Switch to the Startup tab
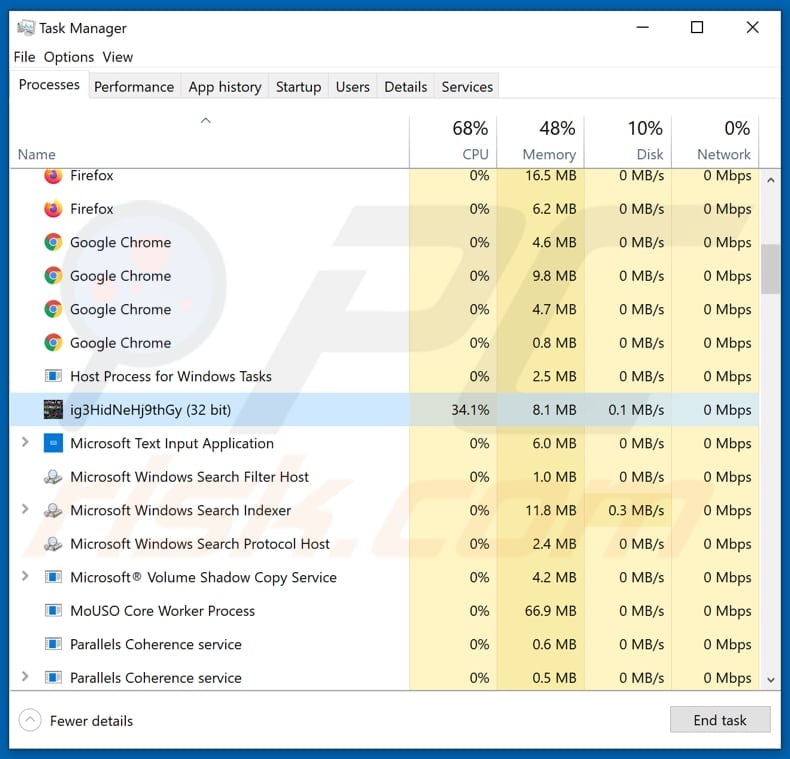Image resolution: width=790 pixels, height=759 pixels. coord(298,87)
